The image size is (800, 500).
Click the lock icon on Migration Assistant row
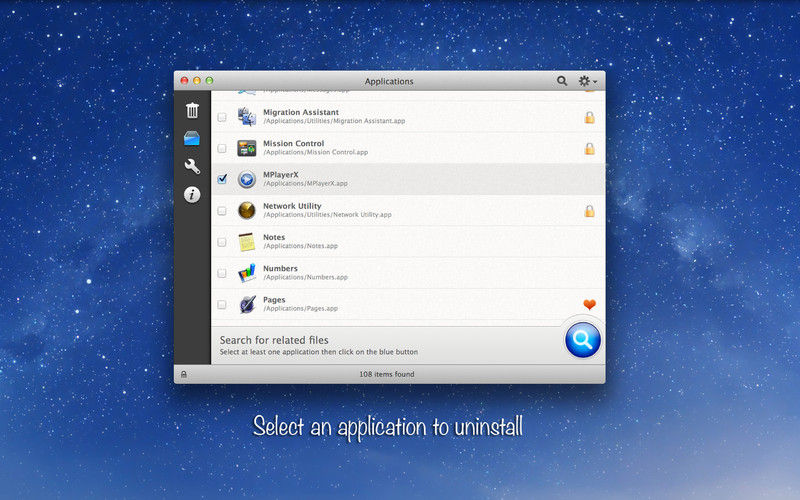click(589, 117)
